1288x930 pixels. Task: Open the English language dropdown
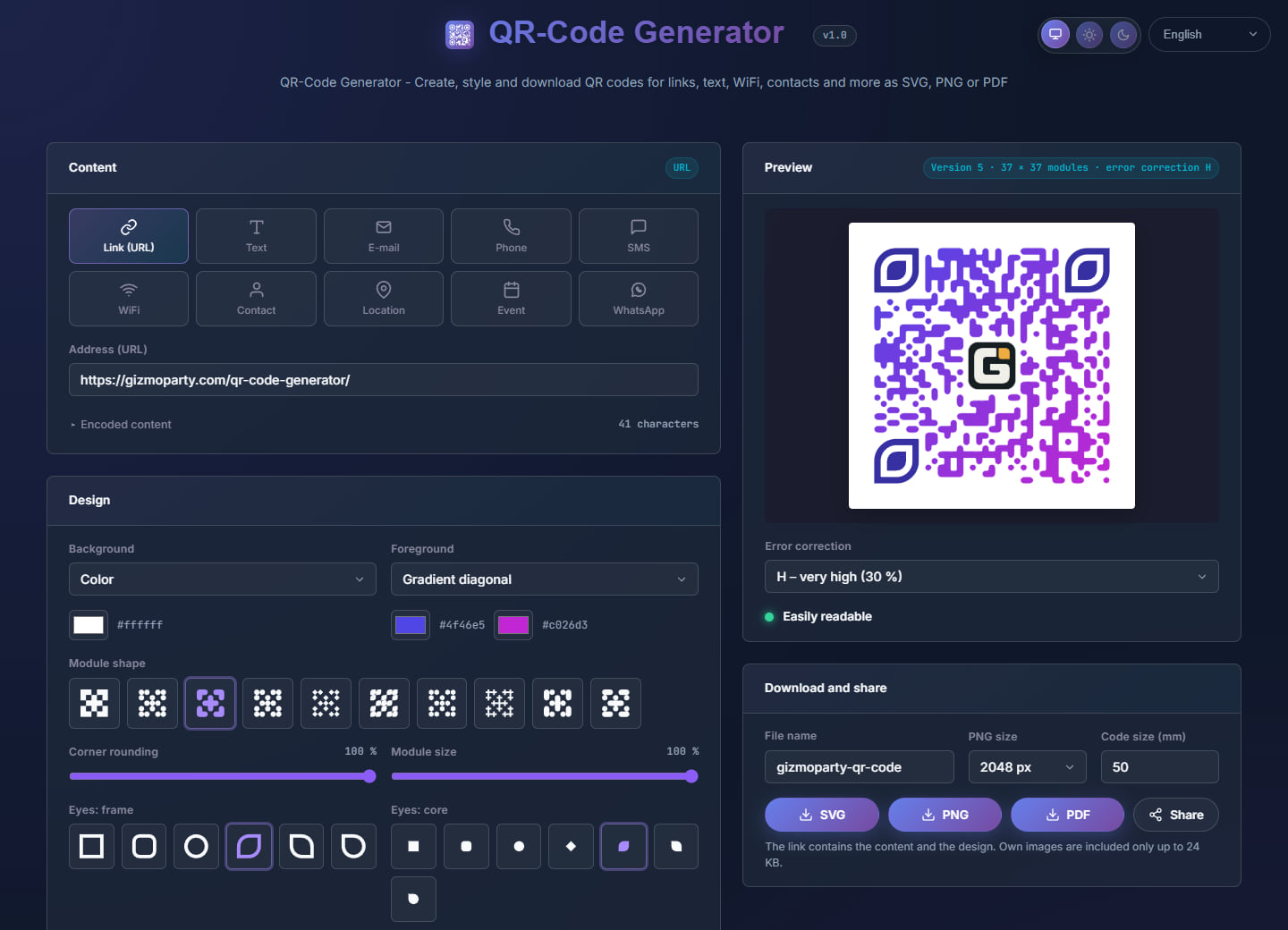click(1209, 35)
